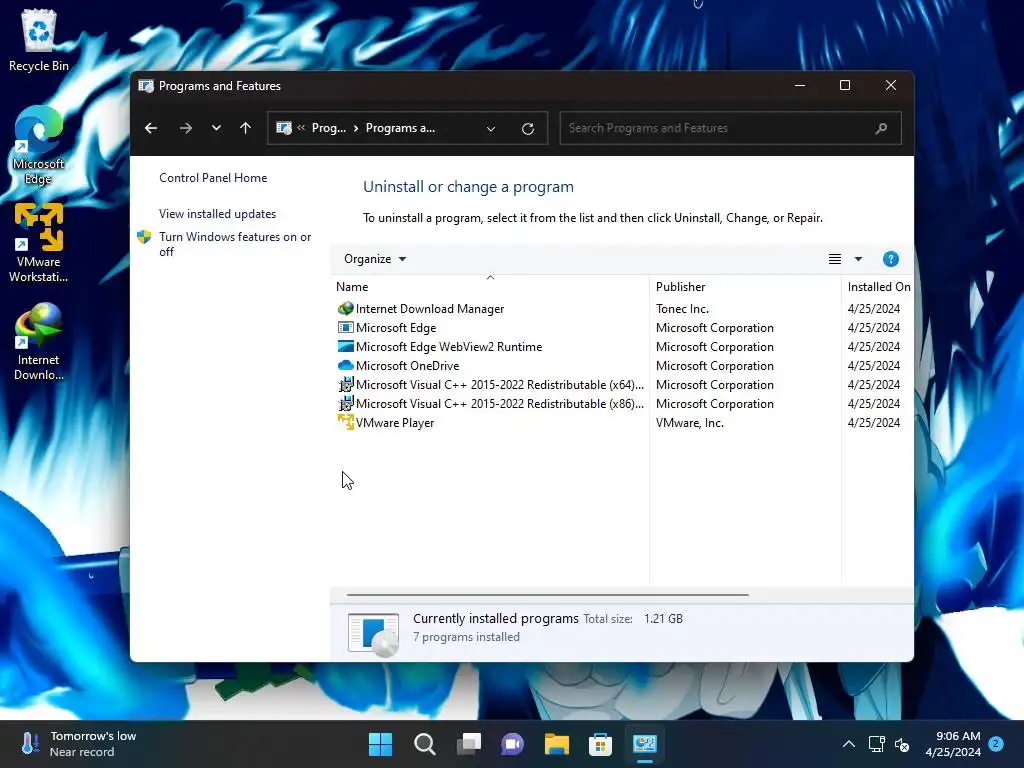Open help with the blue question icon
The height and width of the screenshot is (768, 1024).
[x=890, y=259]
